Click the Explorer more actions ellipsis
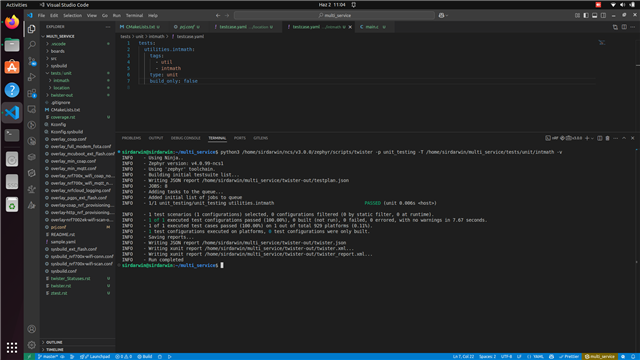Screen dimensions: 640x360 pos(108,27)
